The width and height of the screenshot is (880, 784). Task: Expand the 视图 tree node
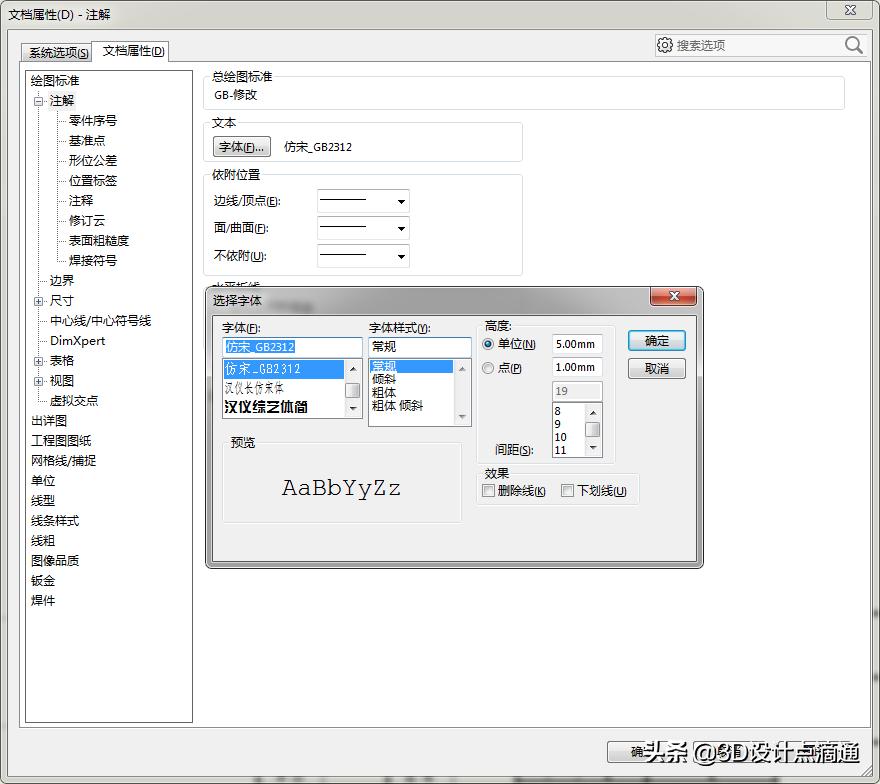coord(37,380)
